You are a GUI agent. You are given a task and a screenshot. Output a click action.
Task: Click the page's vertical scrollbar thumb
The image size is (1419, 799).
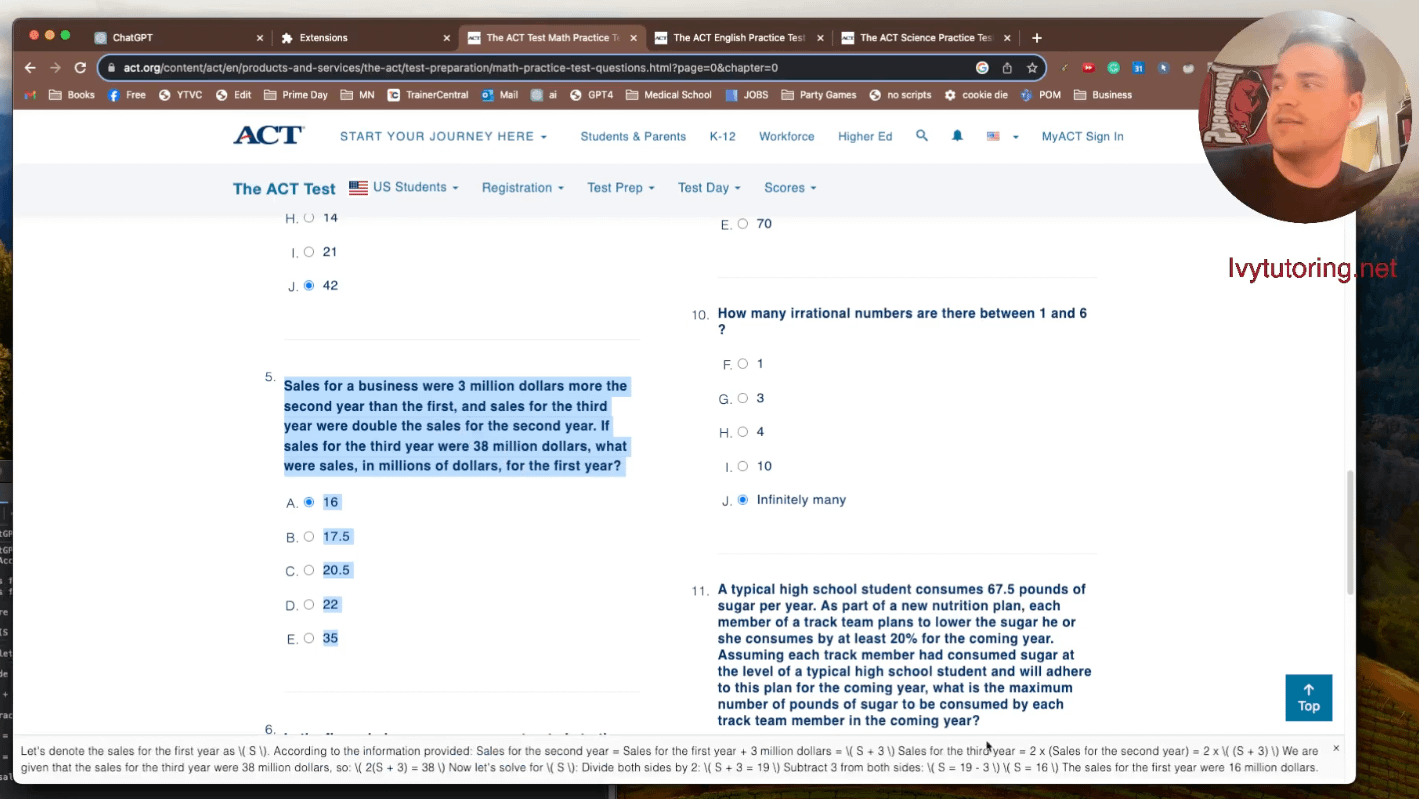[x=1349, y=530]
